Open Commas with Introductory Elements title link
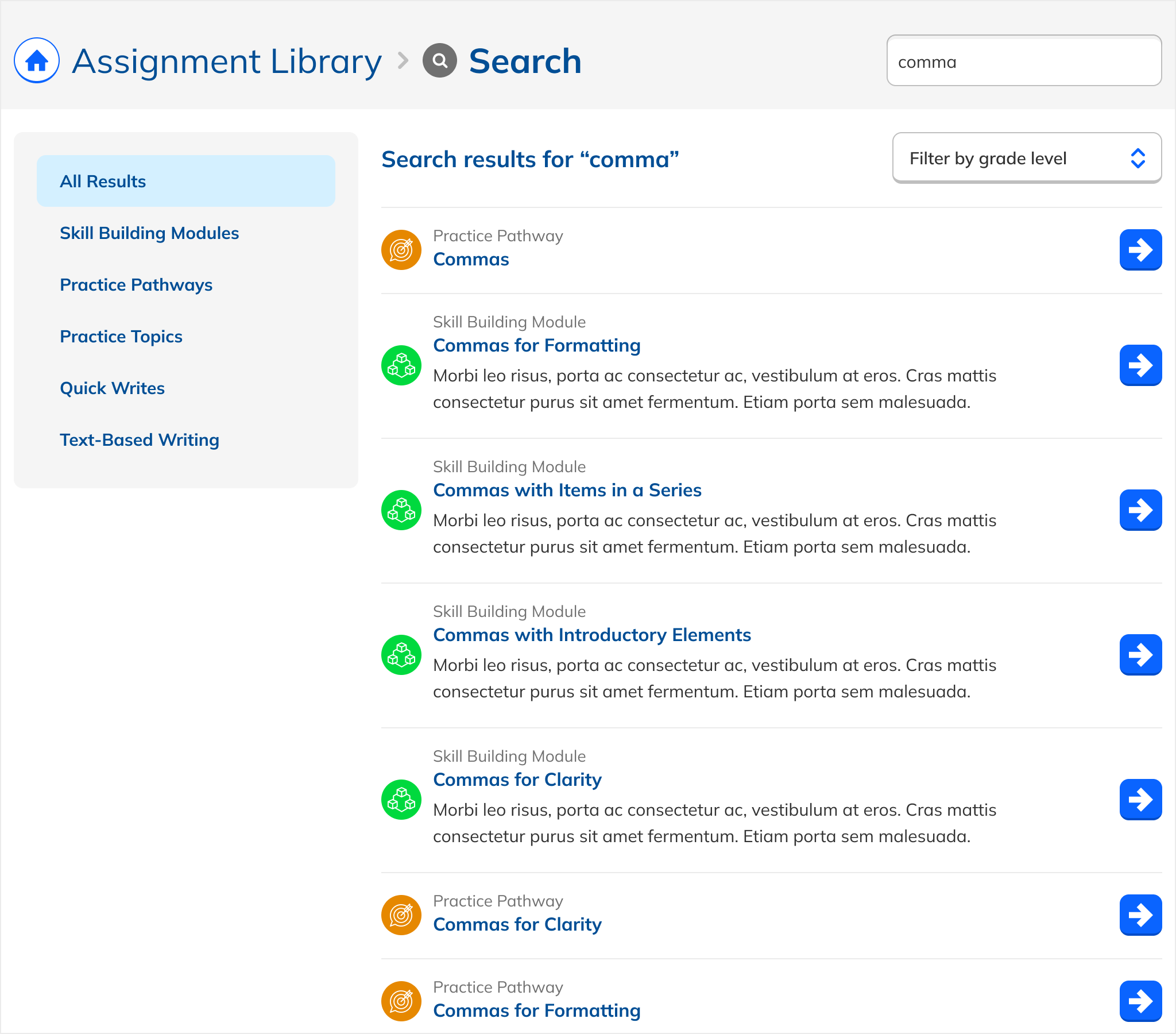The image size is (1176, 1034). coord(591,634)
